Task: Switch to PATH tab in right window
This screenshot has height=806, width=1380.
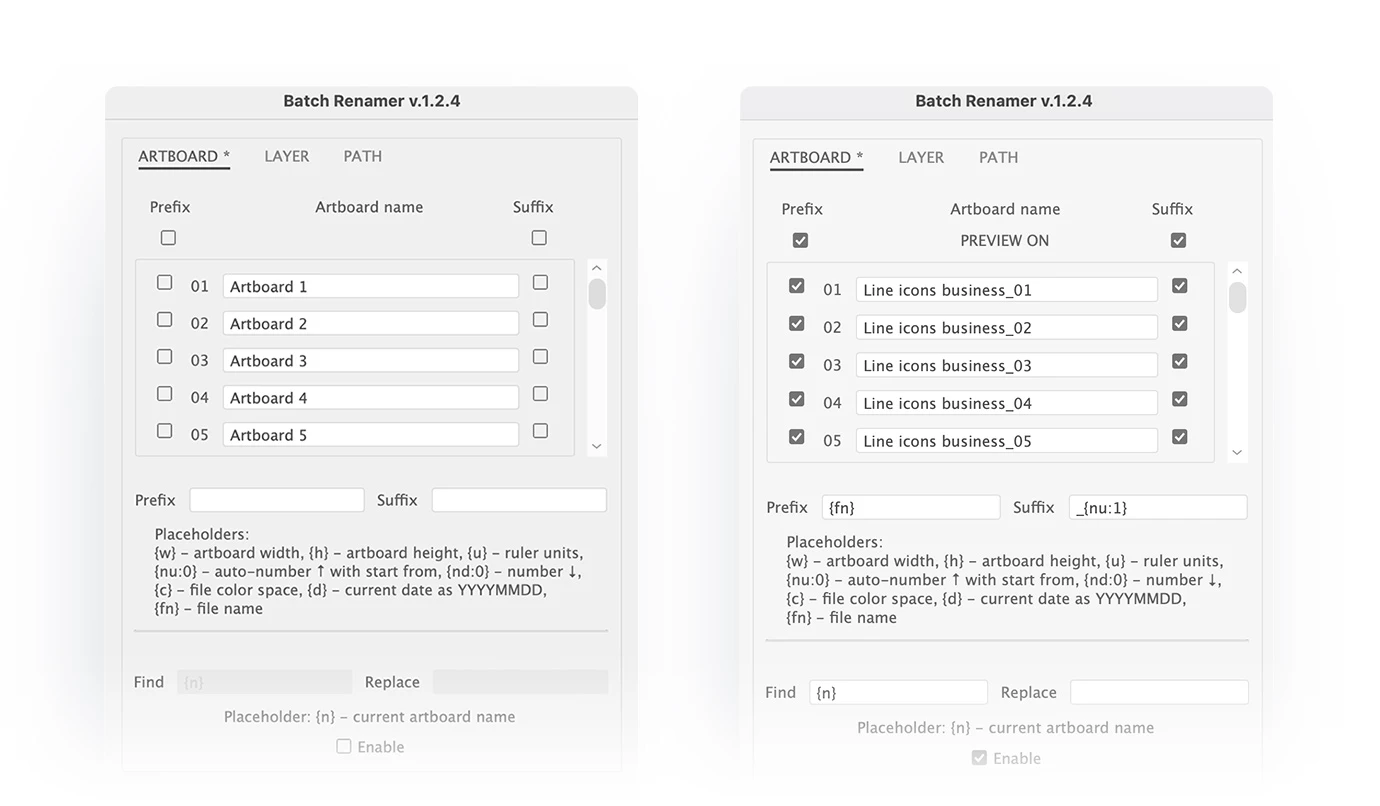Action: [998, 157]
